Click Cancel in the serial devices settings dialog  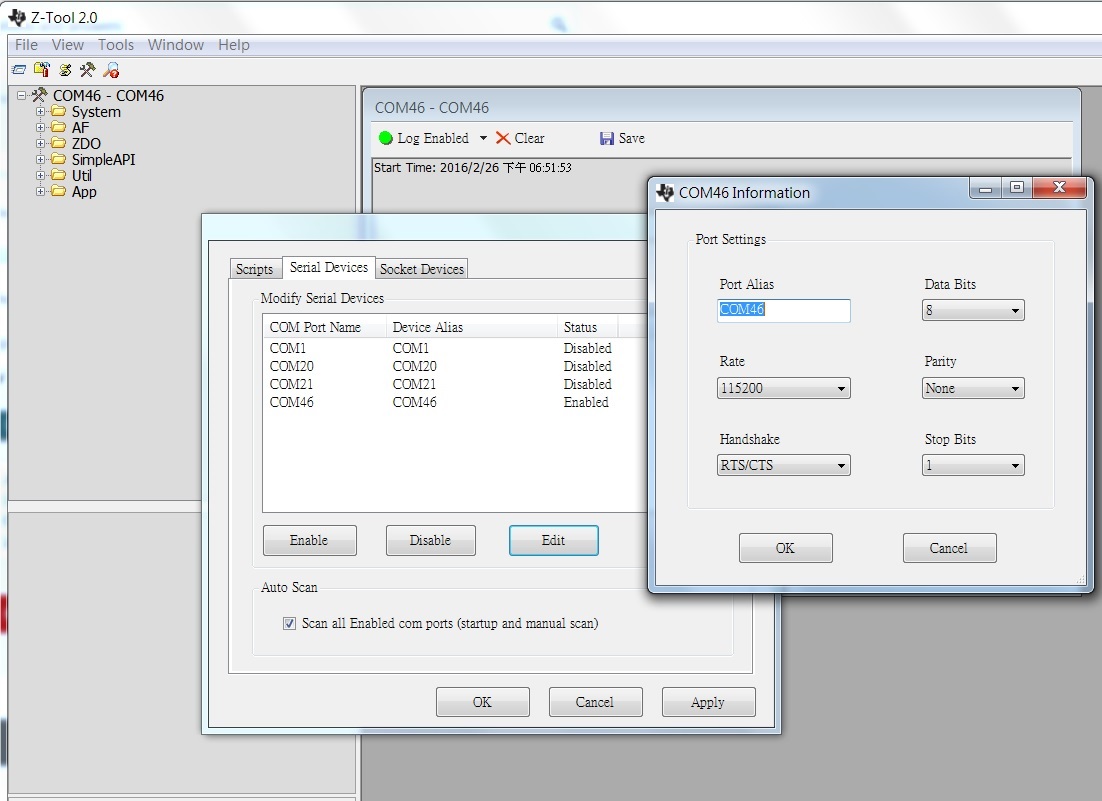[x=595, y=702]
